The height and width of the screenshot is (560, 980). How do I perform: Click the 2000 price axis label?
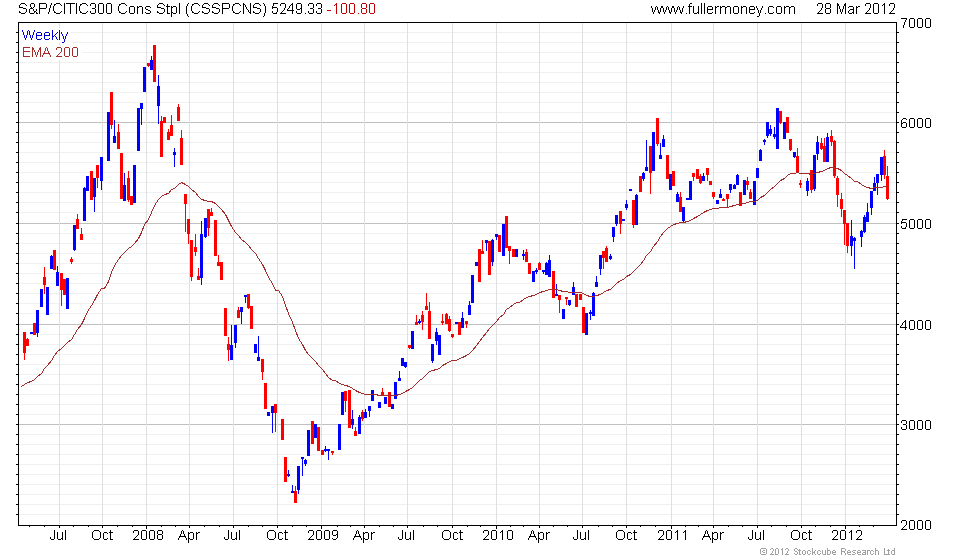[916, 525]
